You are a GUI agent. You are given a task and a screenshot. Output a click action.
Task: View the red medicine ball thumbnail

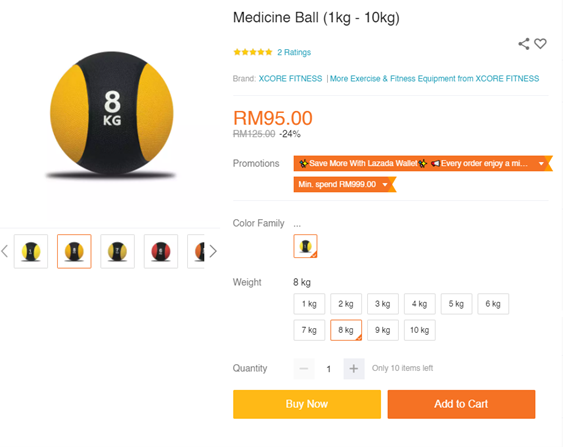pyautogui.click(x=161, y=251)
